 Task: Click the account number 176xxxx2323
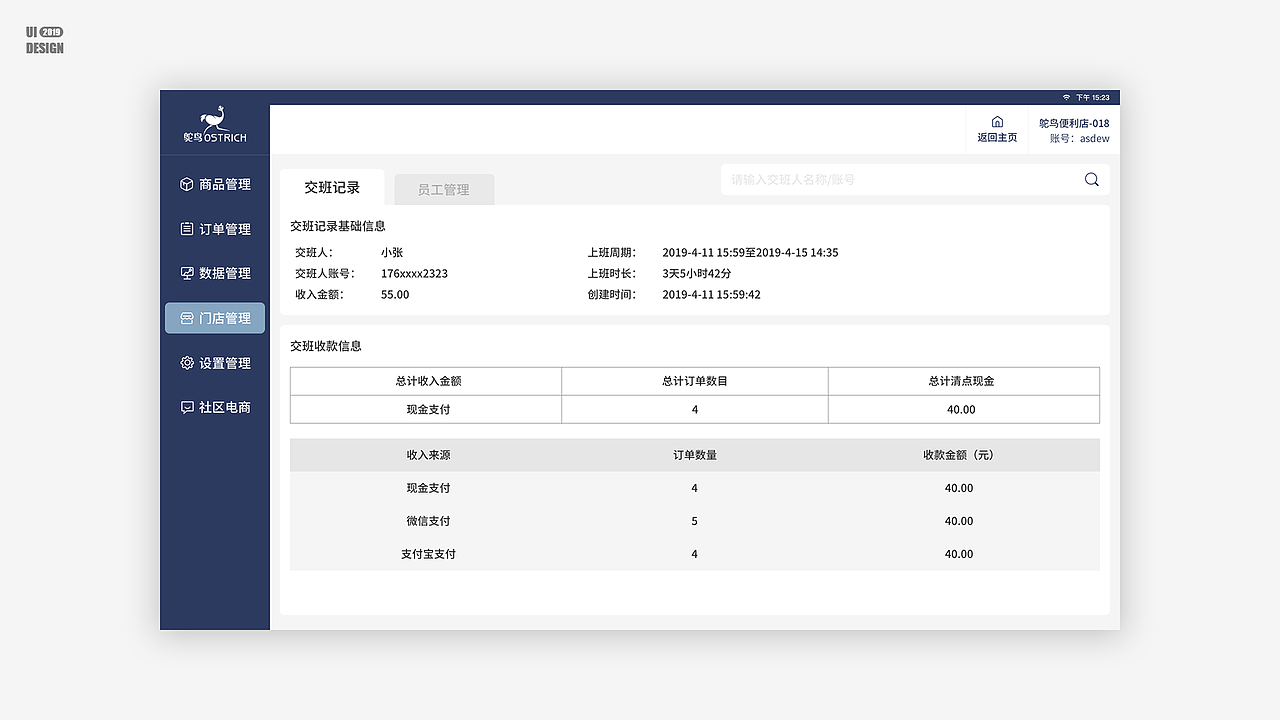(x=414, y=274)
